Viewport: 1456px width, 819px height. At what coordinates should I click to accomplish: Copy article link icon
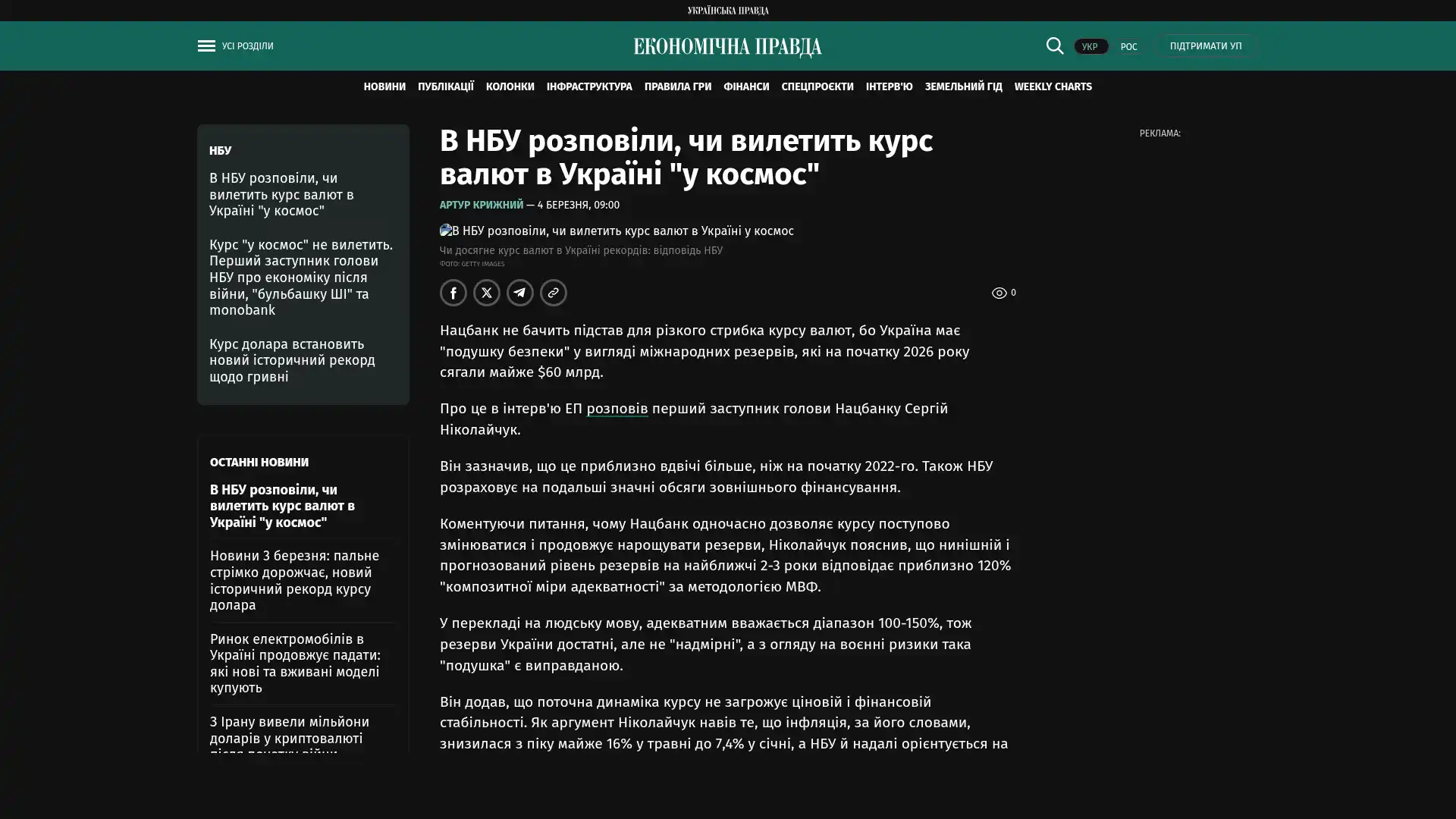[554, 293]
